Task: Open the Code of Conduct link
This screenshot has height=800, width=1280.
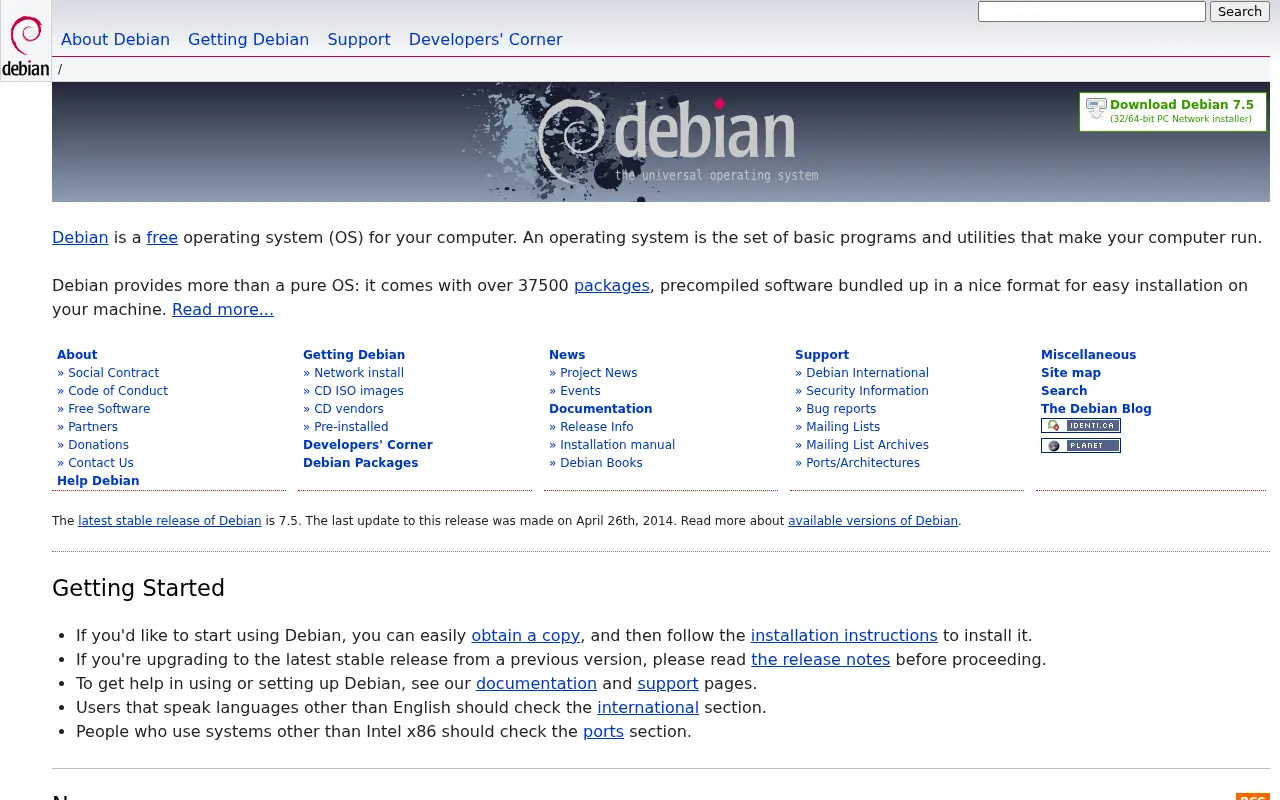Action: point(118,391)
